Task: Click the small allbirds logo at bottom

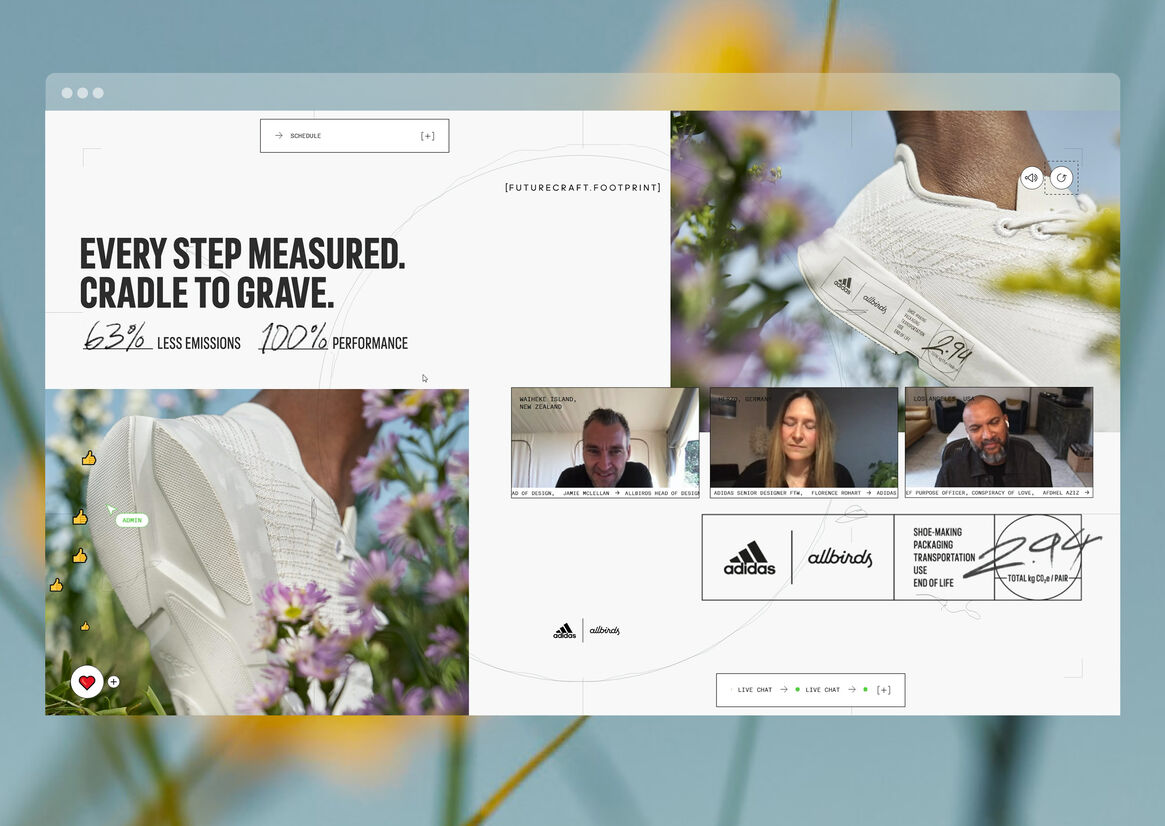Action: point(604,631)
